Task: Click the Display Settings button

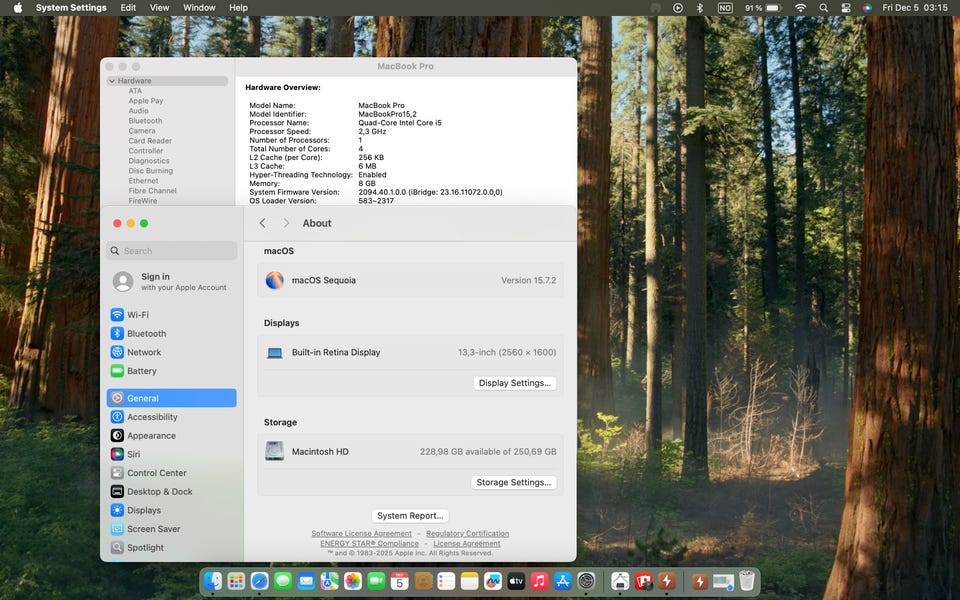Action: 514,383
